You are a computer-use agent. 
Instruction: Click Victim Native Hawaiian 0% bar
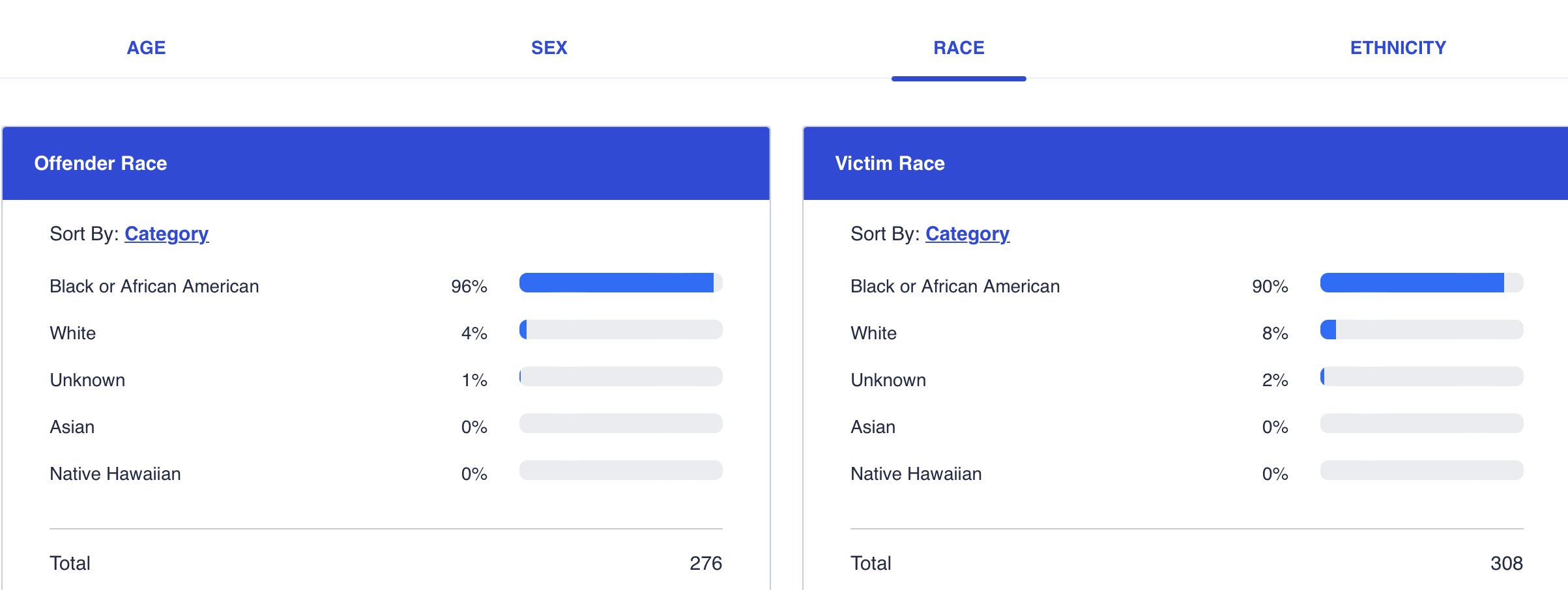[x=1421, y=470]
